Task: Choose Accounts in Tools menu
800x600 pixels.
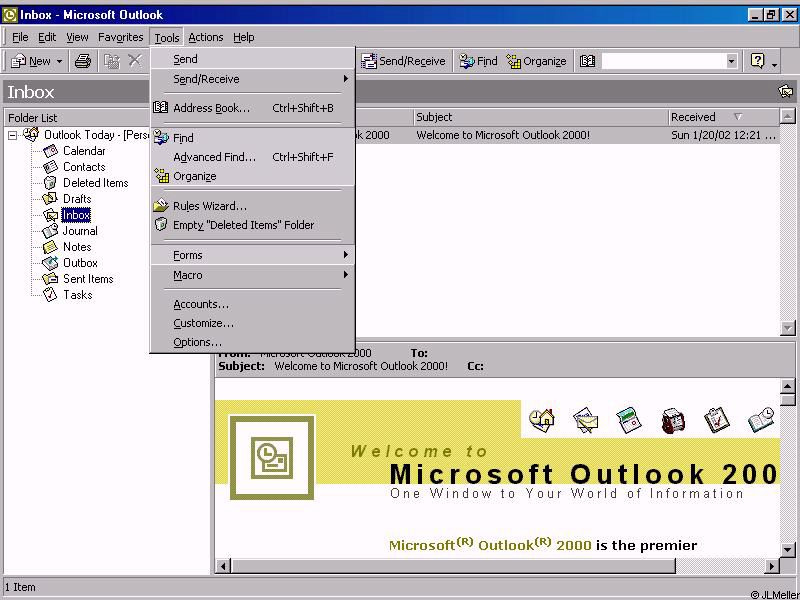Action: [x=253, y=304]
